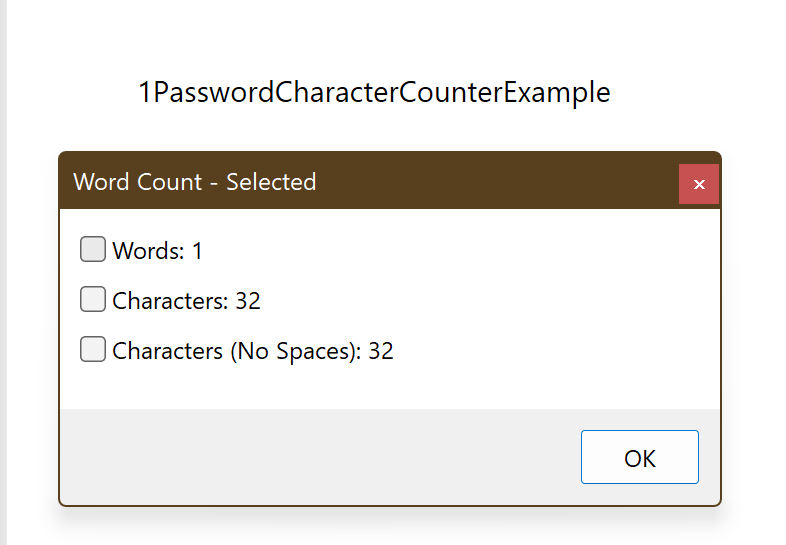Click the Words: 1 label text
This screenshot has height=545, width=786.
click(157, 251)
